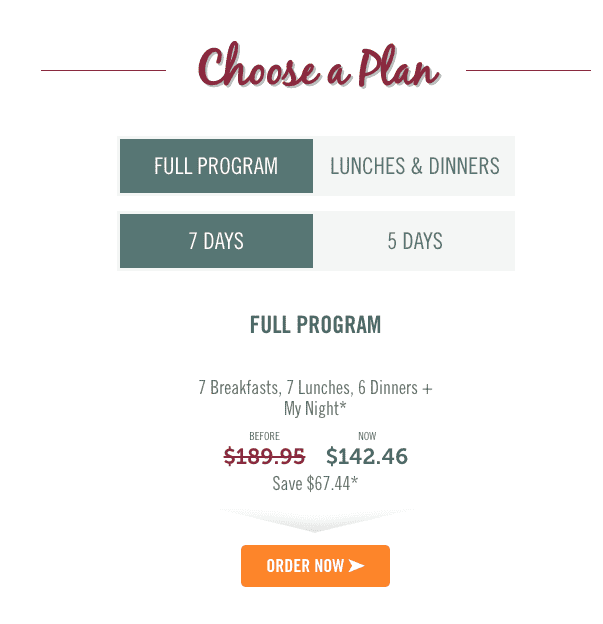This screenshot has height=624, width=603.
Task: Choose the 7 Days option
Action: [x=216, y=241]
